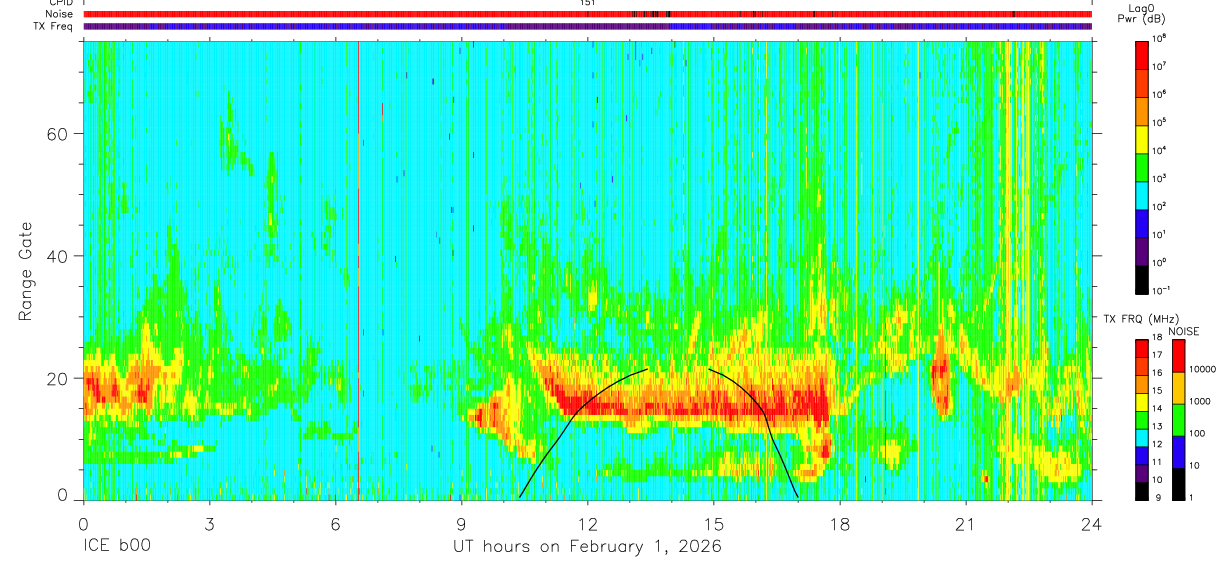1228x567 pixels.
Task: Click the x-axis tick label '12'
Action: [x=588, y=524]
